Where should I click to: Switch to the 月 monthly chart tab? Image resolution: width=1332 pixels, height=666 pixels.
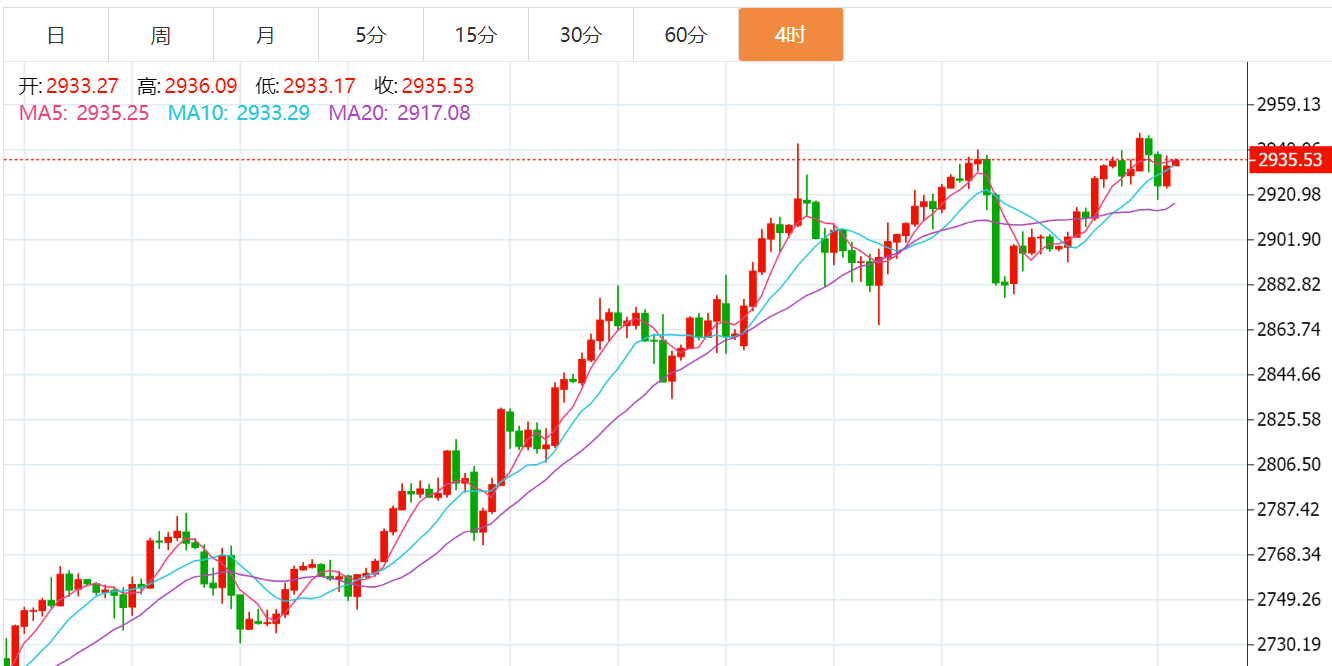click(x=266, y=35)
